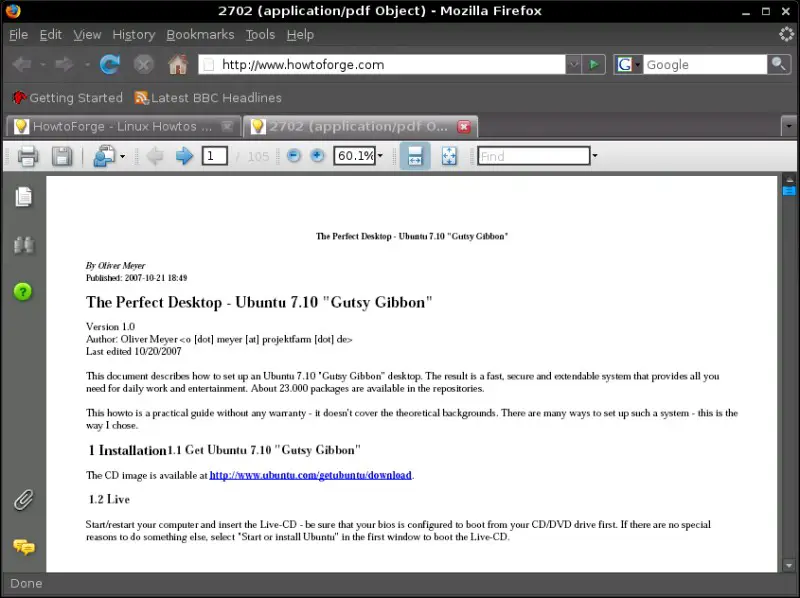800x598 pixels.
Task: Open the Getting Started bookmark
Action: tap(68, 97)
